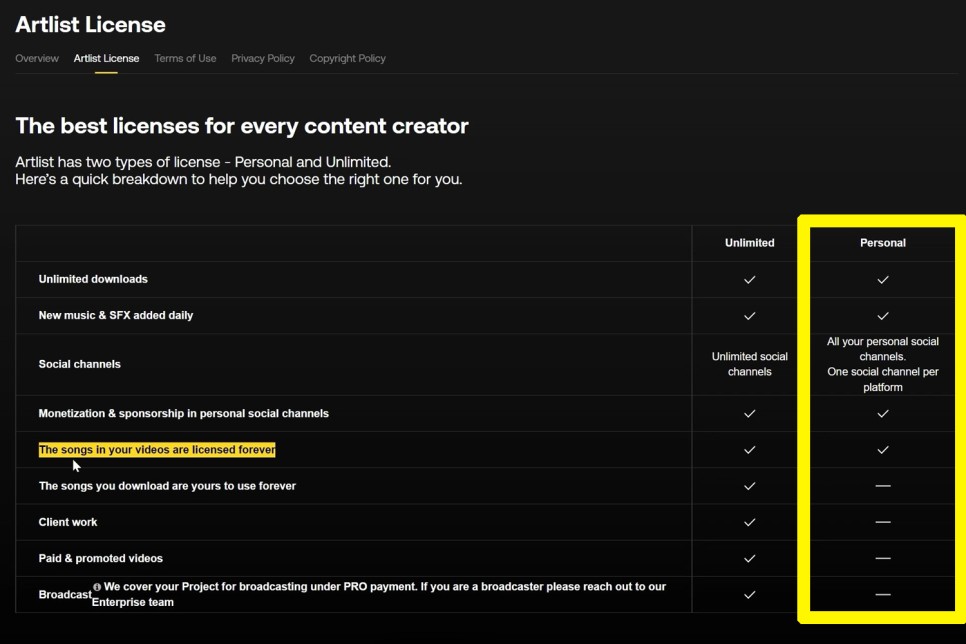Click Personal checkmark for Unlimited downloads

coord(882,280)
